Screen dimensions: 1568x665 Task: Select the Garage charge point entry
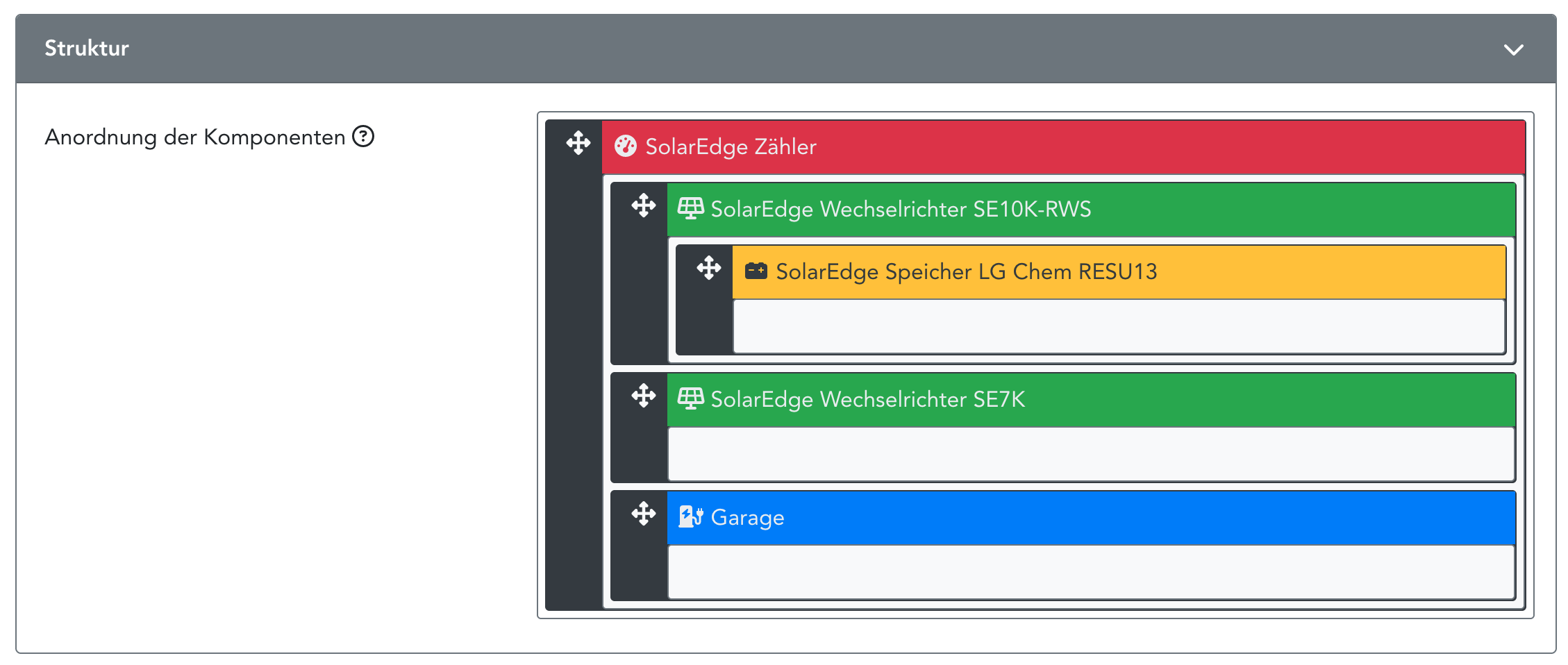pos(747,518)
